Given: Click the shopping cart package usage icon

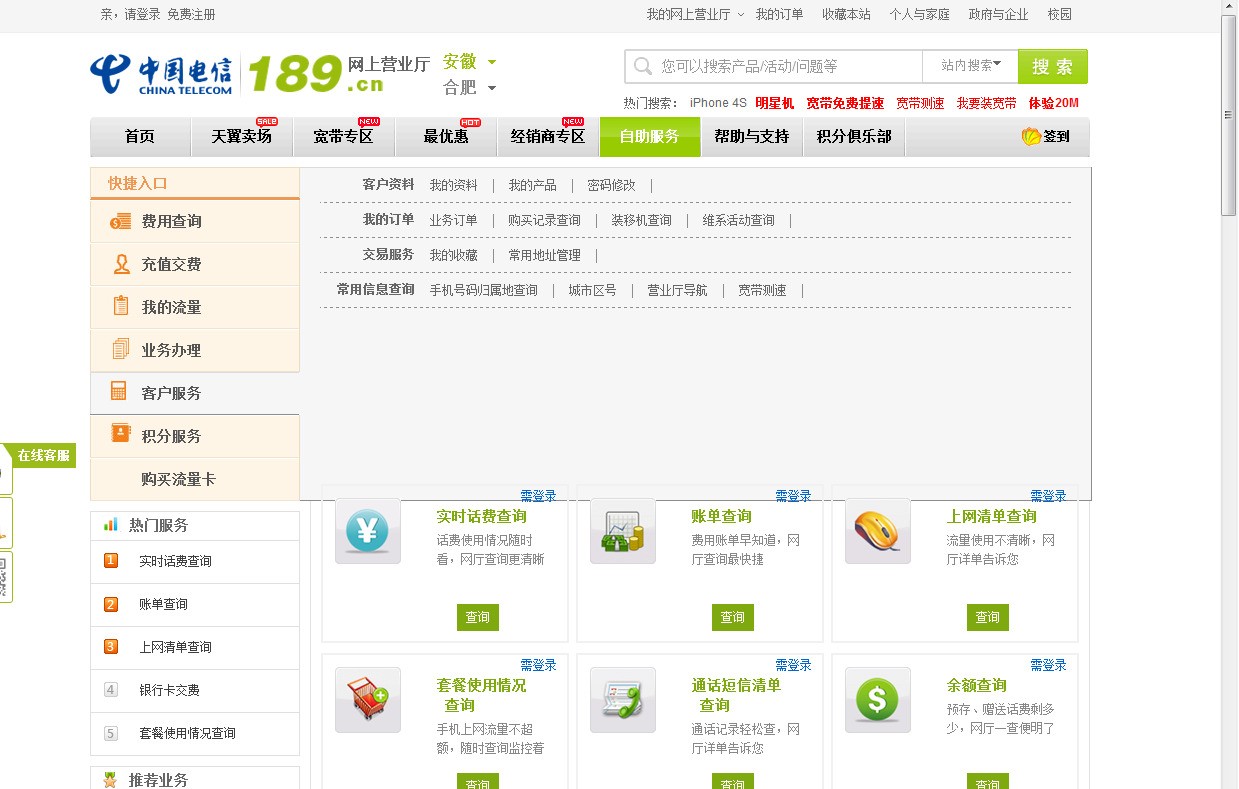Looking at the screenshot, I should tap(367, 700).
